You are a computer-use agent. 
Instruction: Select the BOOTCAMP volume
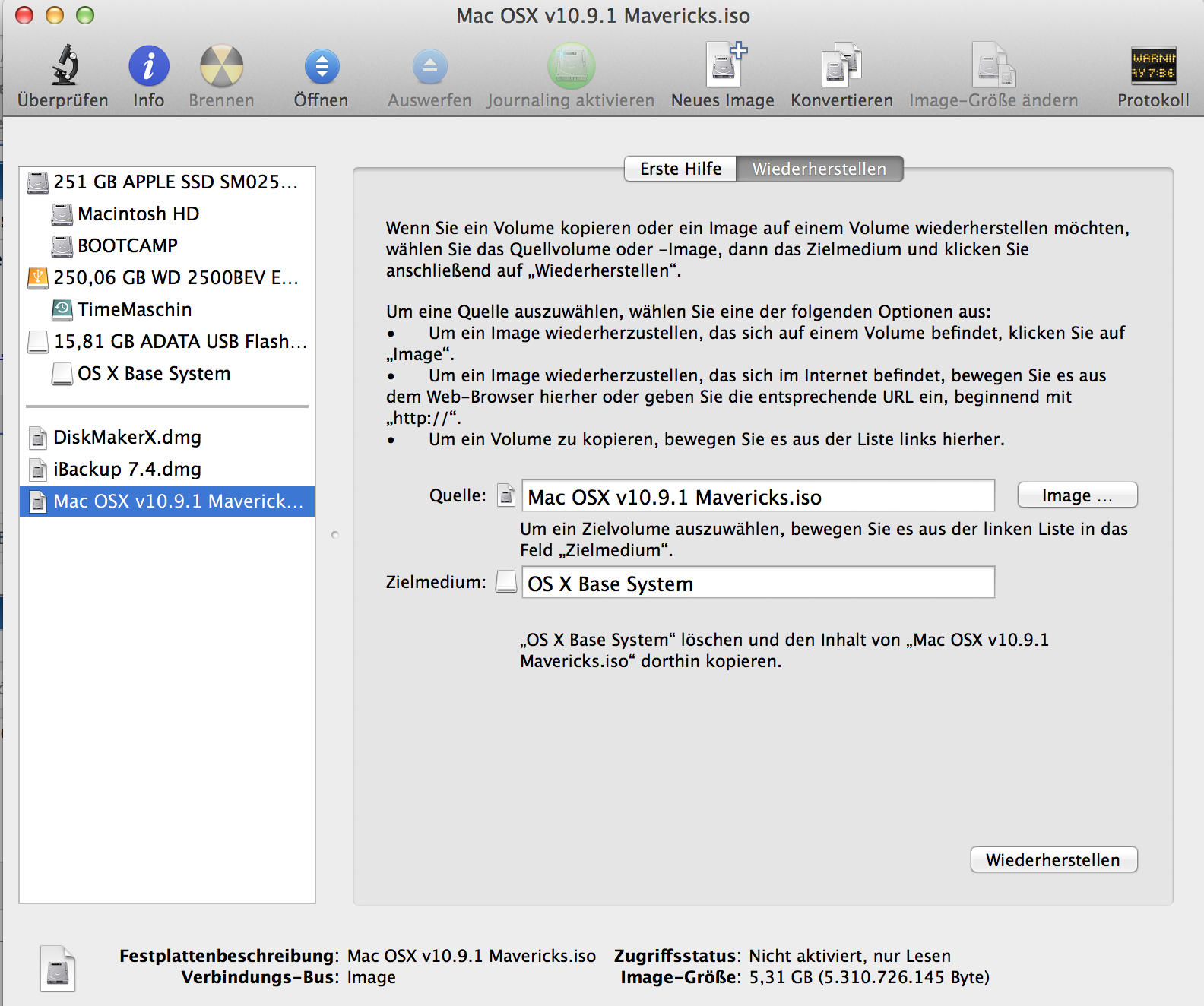click(167, 246)
